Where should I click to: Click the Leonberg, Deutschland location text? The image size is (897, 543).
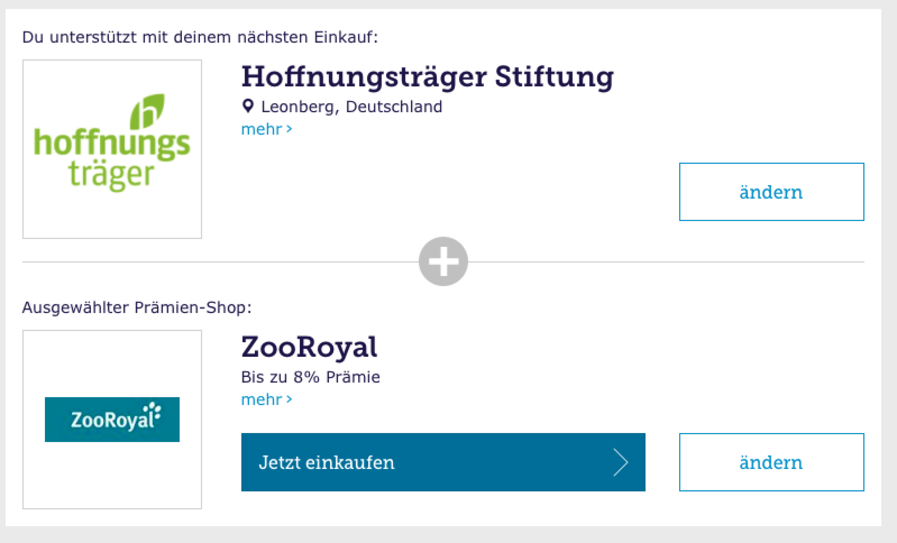351,107
